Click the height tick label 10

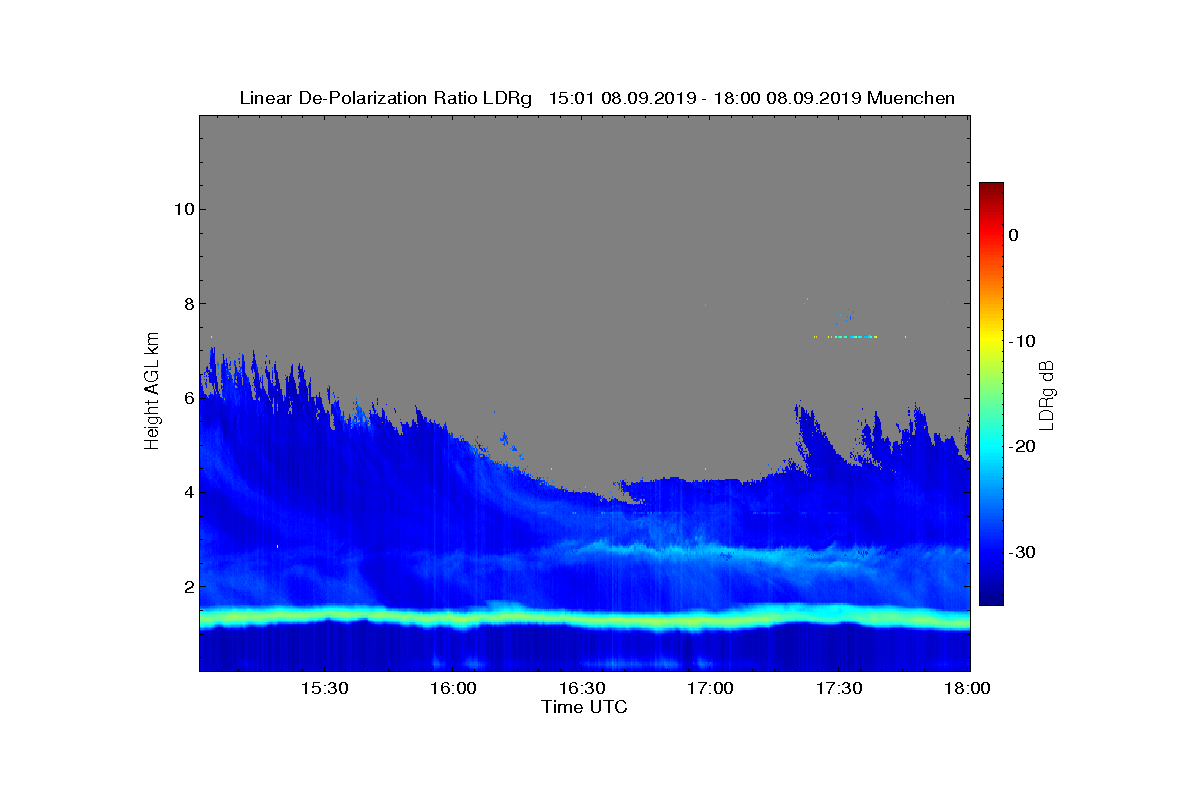(184, 209)
